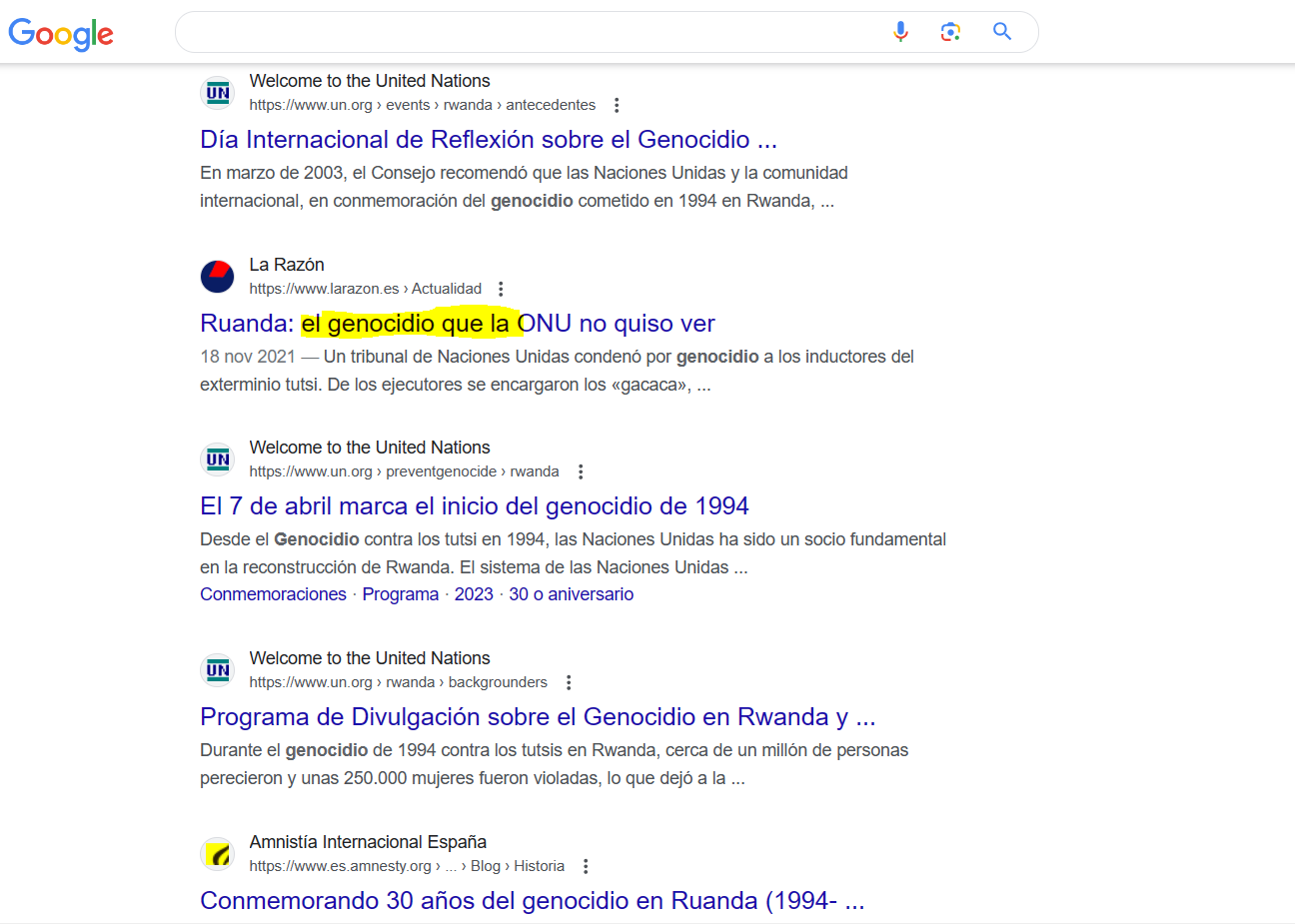Click URL es.amnesty.org › Blog › Historia
Image resolution: width=1295 pixels, height=924 pixels.
click(407, 866)
